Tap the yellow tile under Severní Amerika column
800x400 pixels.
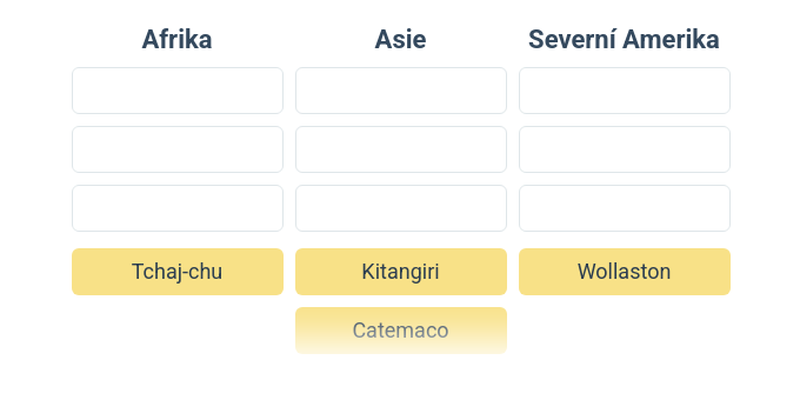click(624, 272)
